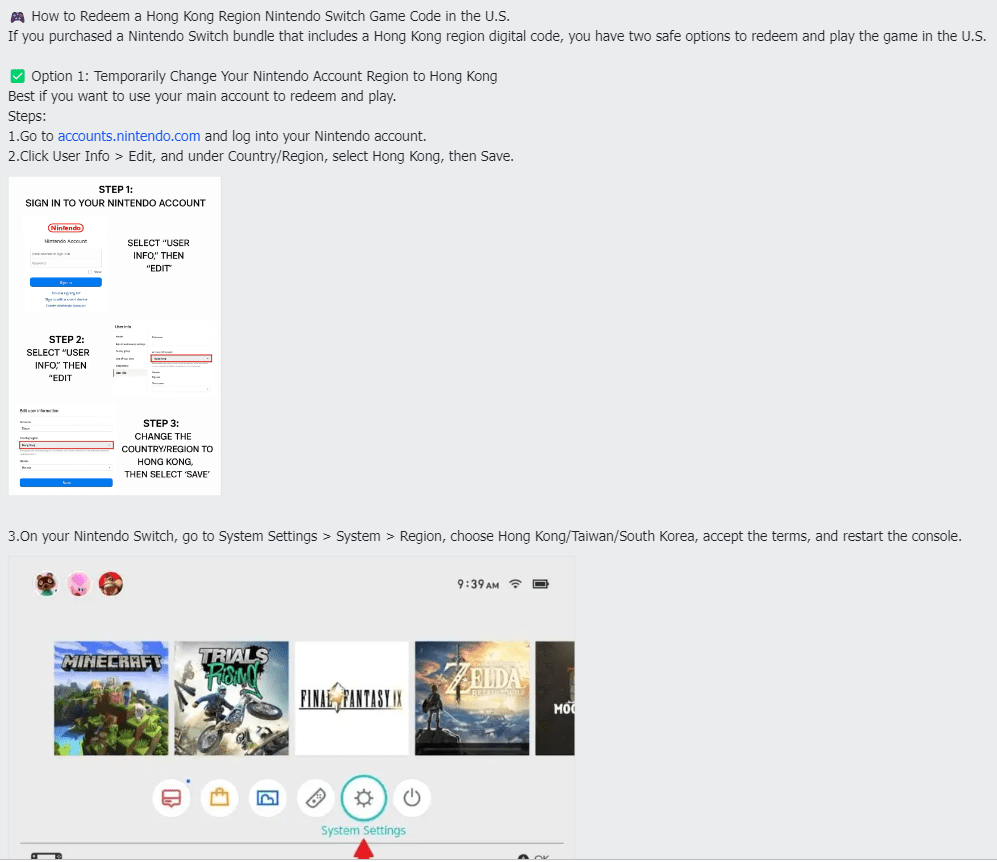Open the Album icon on Switch home
Screen dimensions: 997x862
(268, 797)
